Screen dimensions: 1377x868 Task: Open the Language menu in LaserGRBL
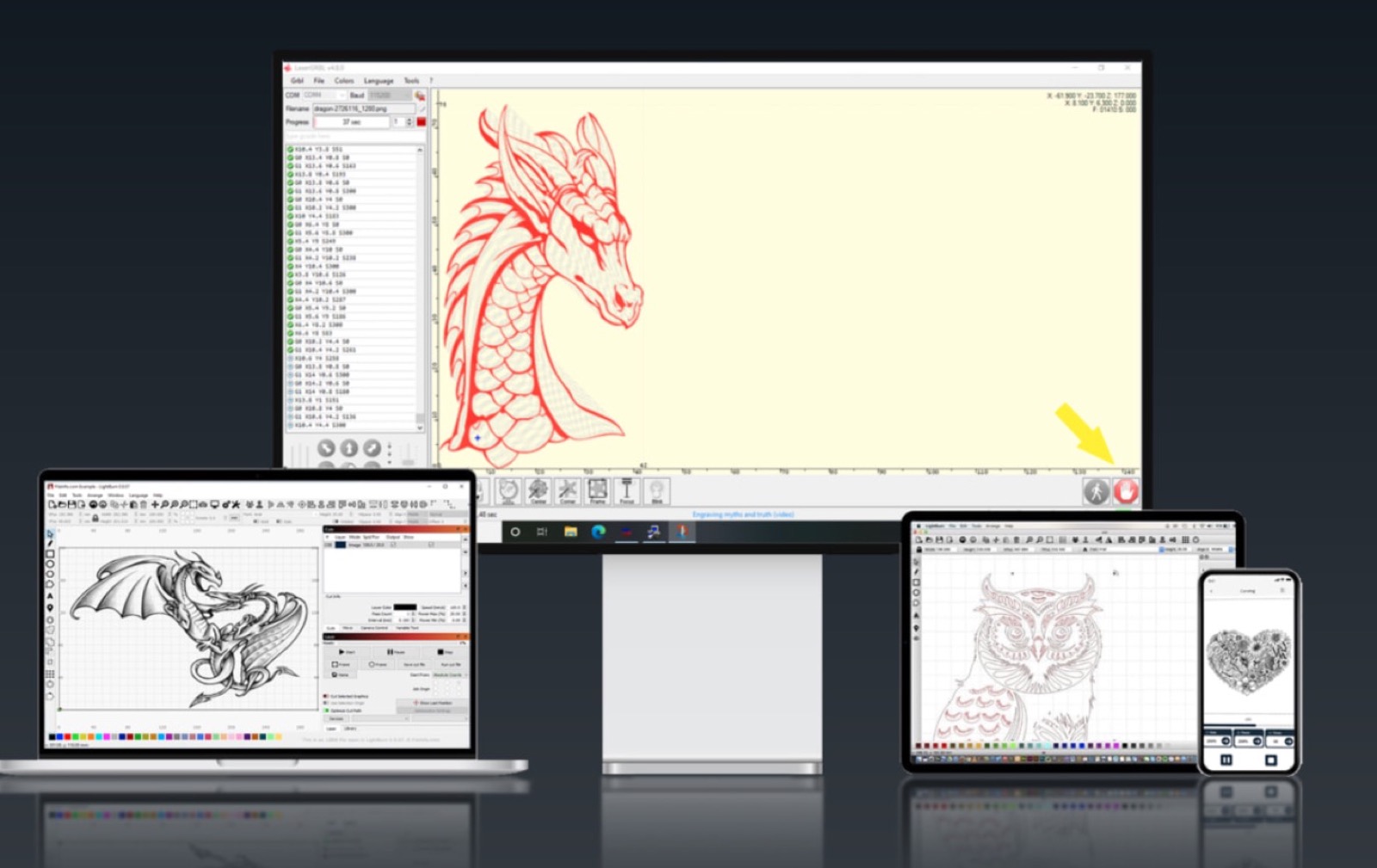[379, 81]
